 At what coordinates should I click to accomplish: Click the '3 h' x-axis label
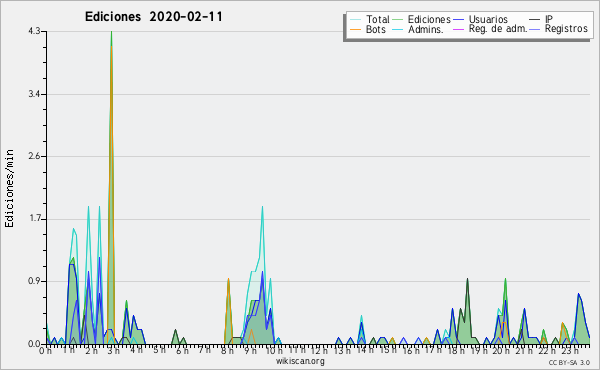113,351
